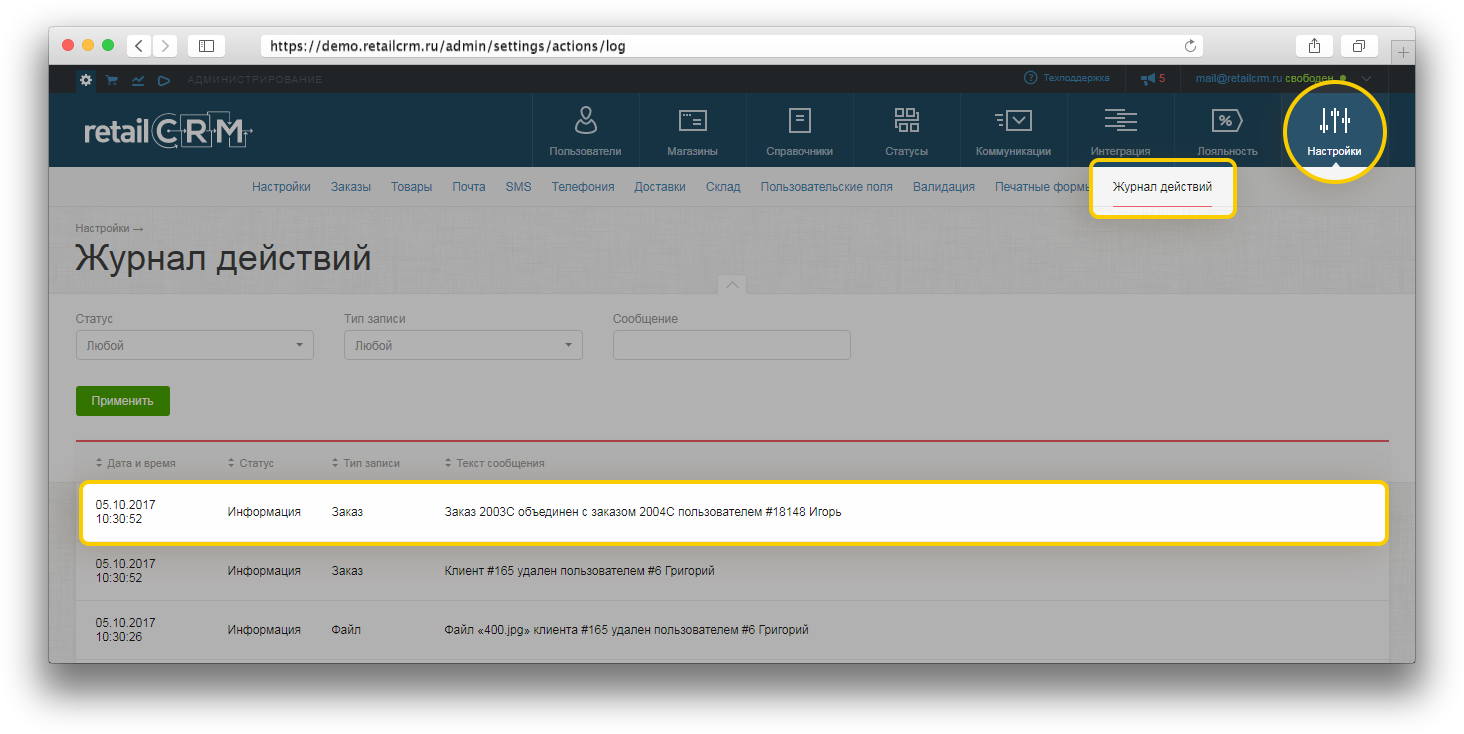1464x734 pixels.
Task: Open the Тип записи filter dropdown
Action: click(463, 345)
